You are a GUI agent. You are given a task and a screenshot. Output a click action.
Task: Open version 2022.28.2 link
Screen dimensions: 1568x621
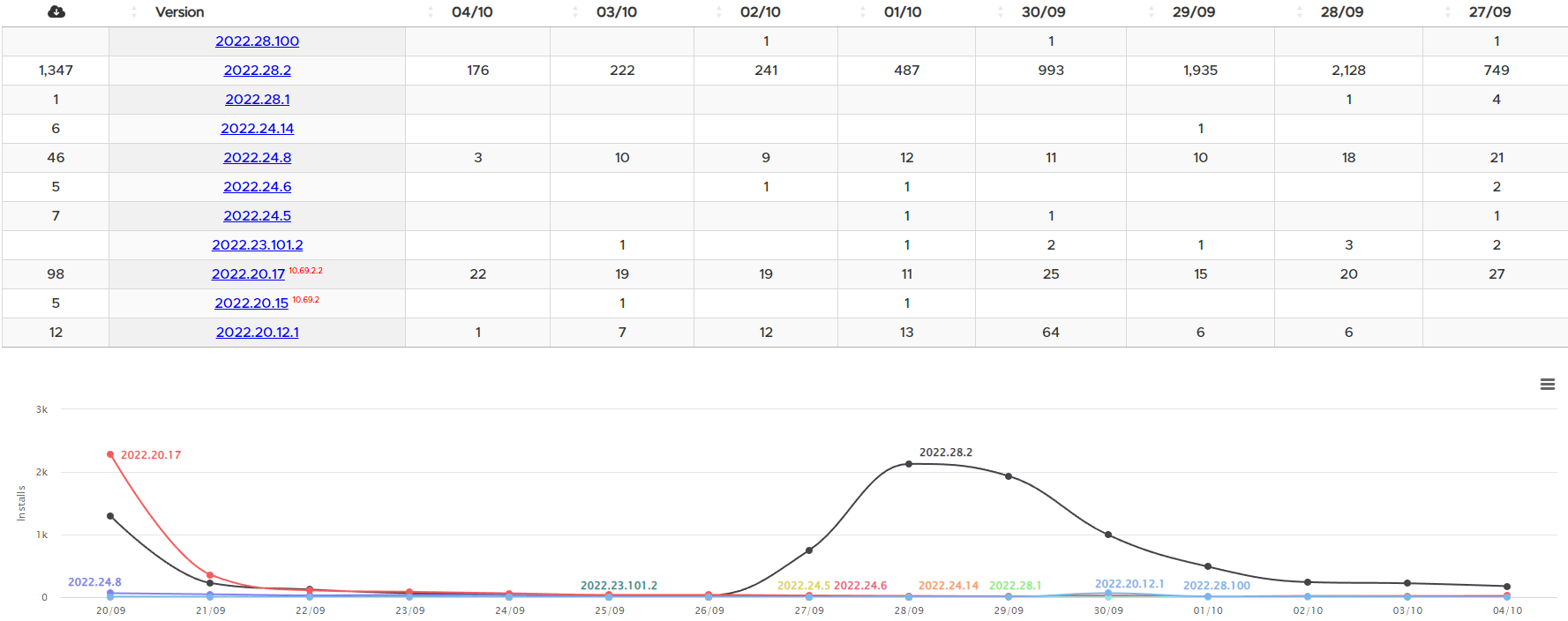click(x=257, y=71)
